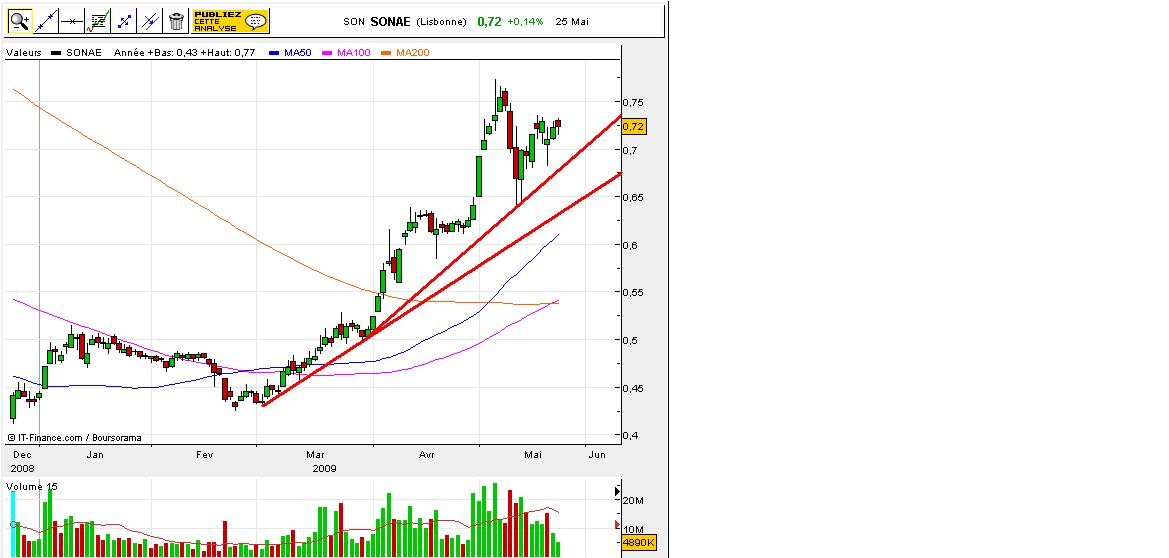Click the SONAE stock name in header
The width and height of the screenshot is (1169, 558).
click(390, 22)
